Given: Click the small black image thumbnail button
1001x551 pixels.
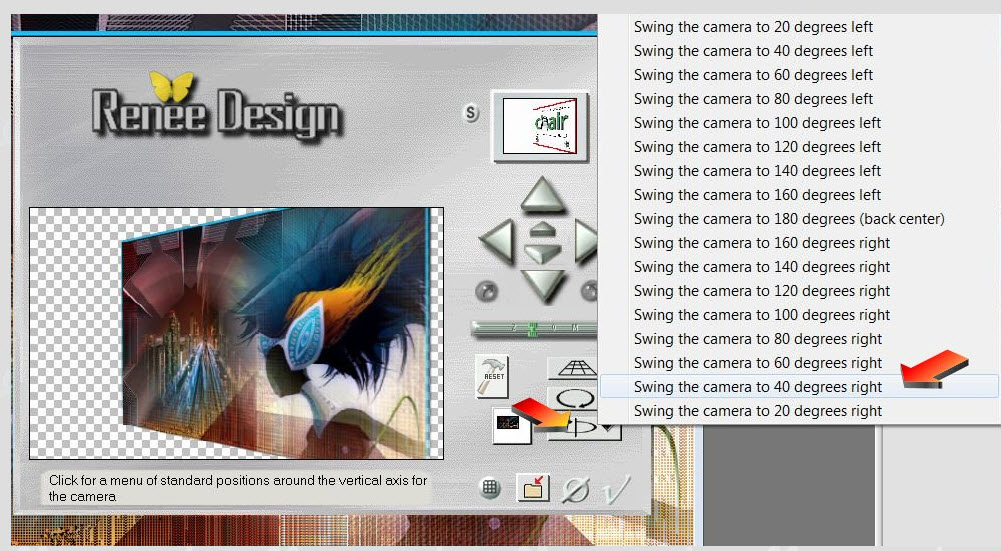Looking at the screenshot, I should [511, 425].
